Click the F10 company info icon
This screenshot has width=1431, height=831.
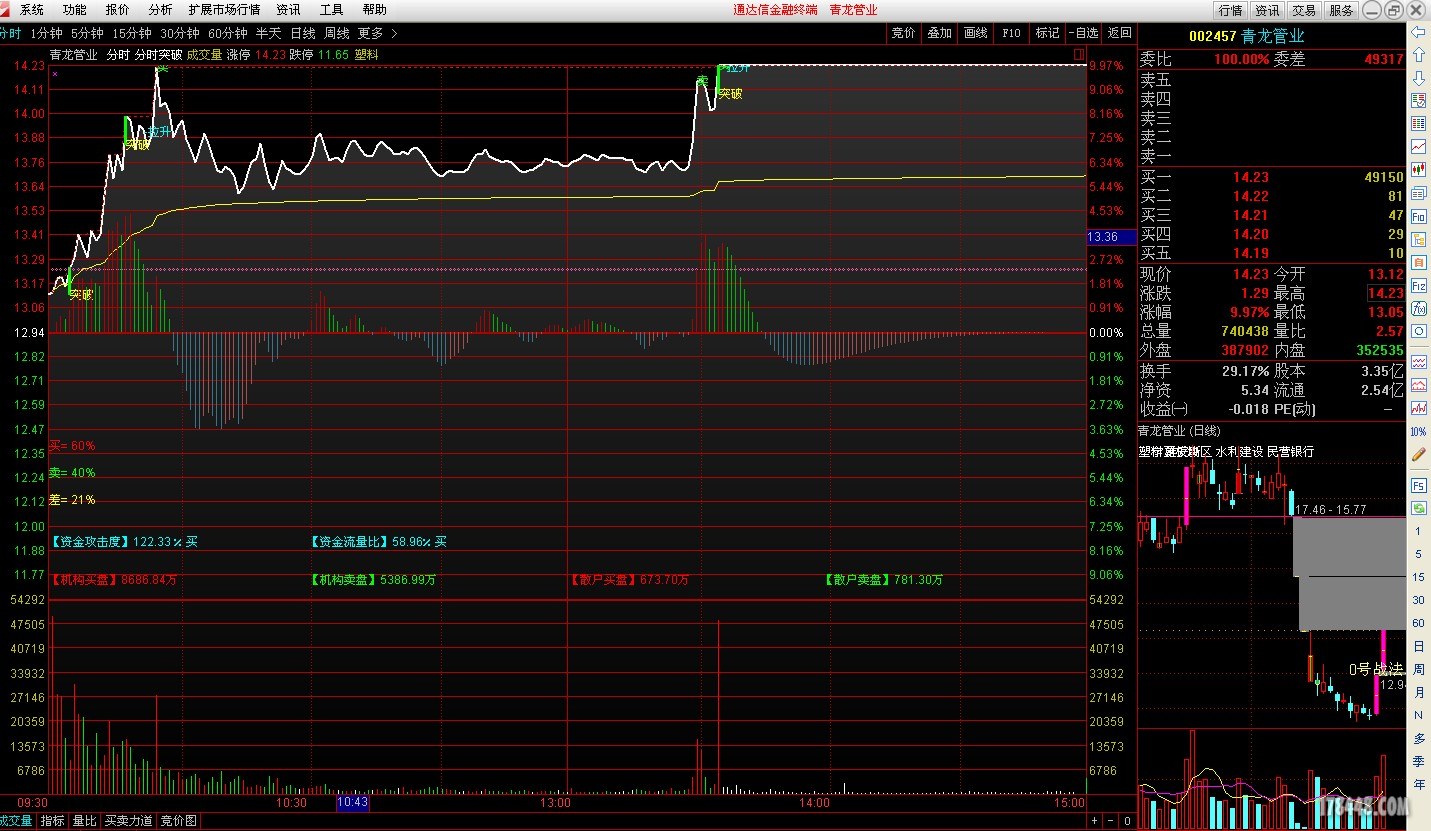click(x=1418, y=216)
